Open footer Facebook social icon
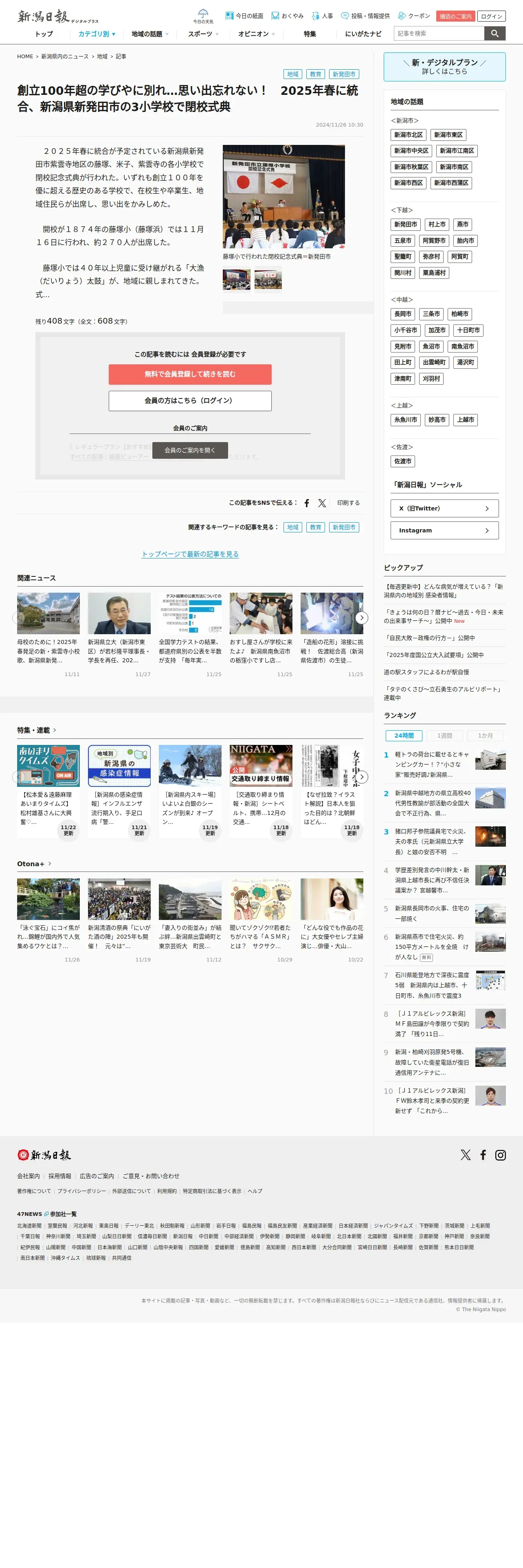The width and height of the screenshot is (523, 1568). (483, 1155)
